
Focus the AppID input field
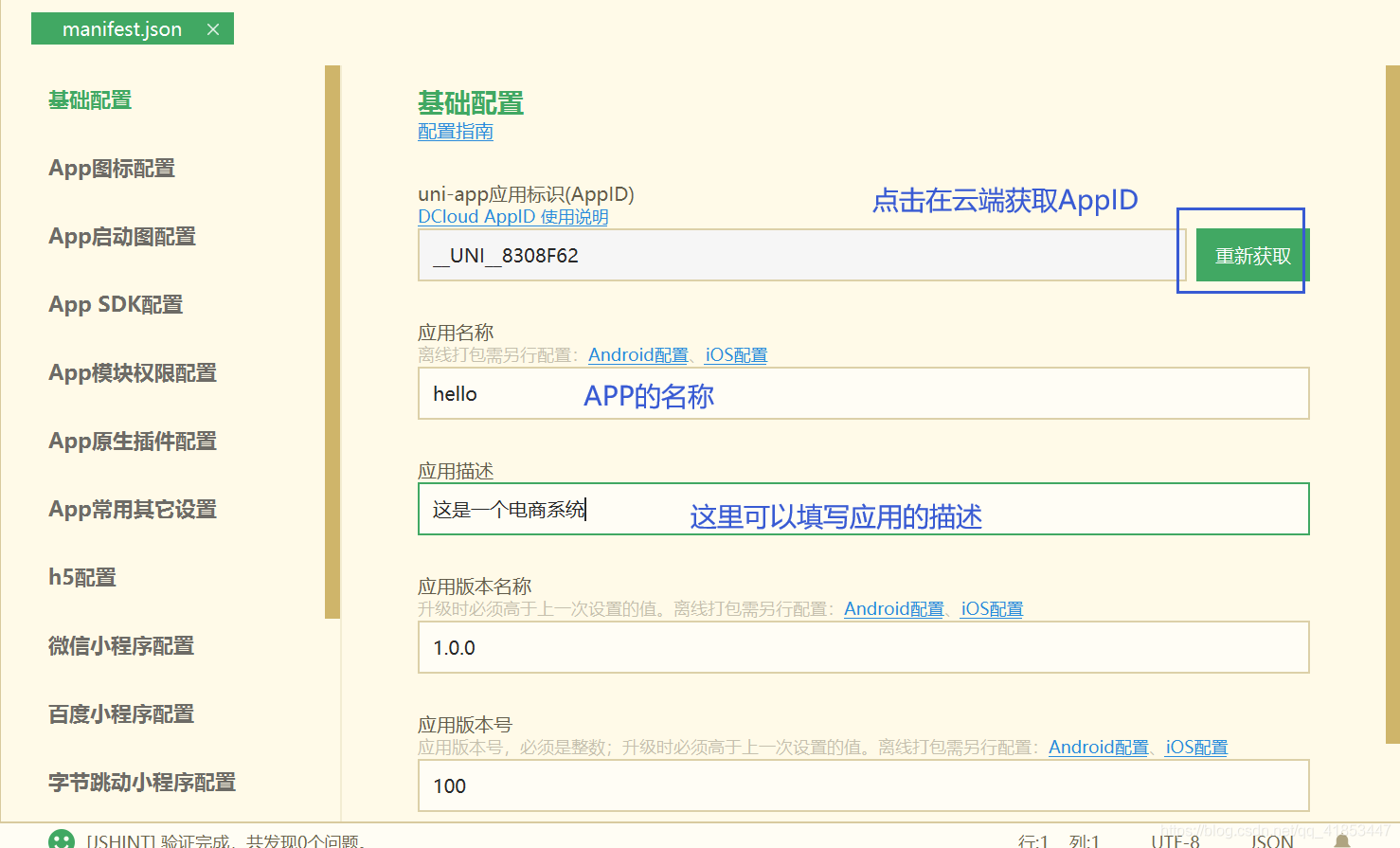click(801, 256)
